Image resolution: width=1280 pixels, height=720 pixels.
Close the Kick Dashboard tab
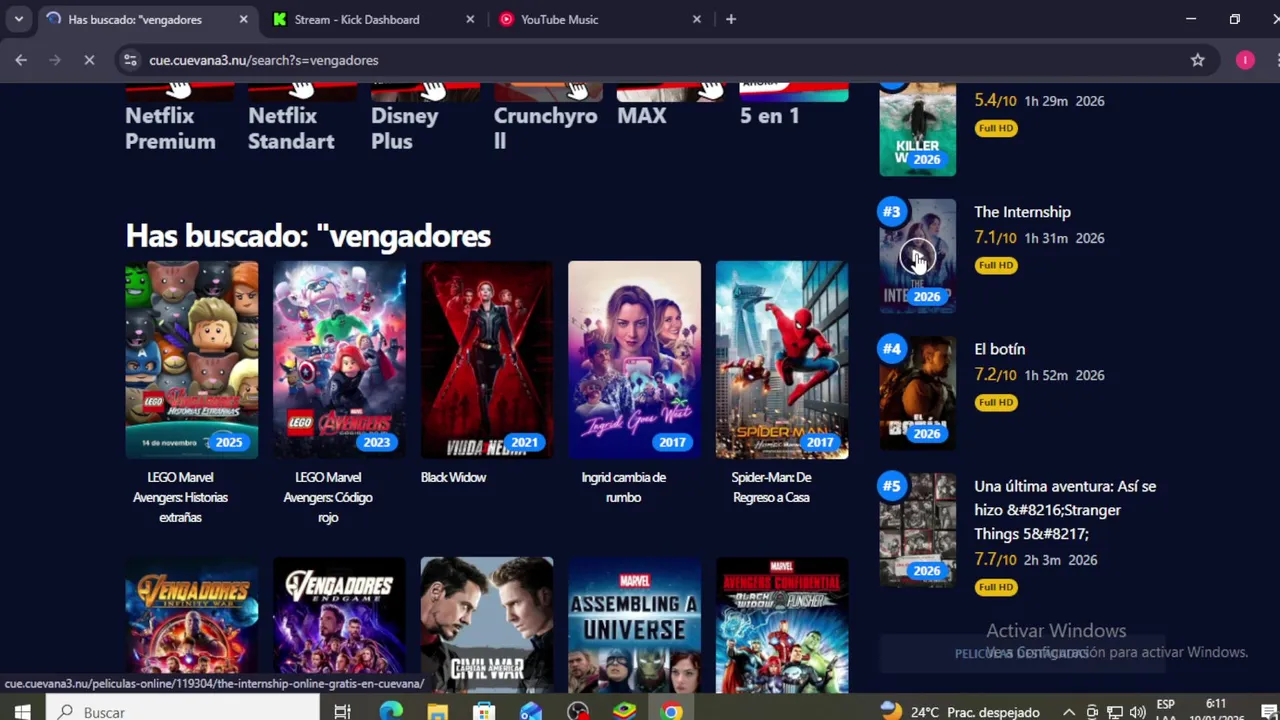[x=470, y=19]
